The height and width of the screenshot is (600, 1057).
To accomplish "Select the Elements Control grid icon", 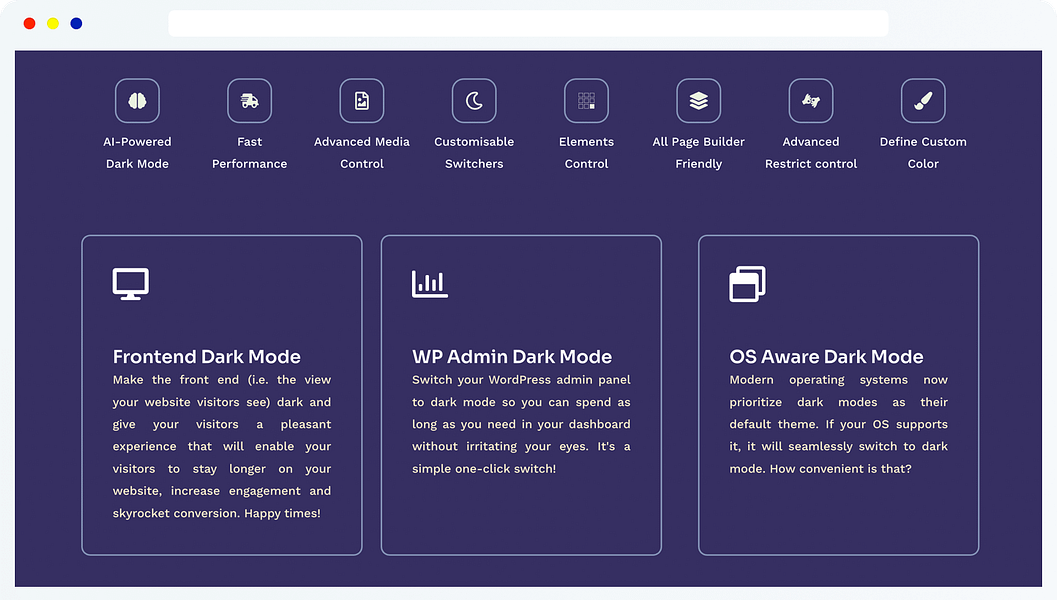I will coord(586,101).
